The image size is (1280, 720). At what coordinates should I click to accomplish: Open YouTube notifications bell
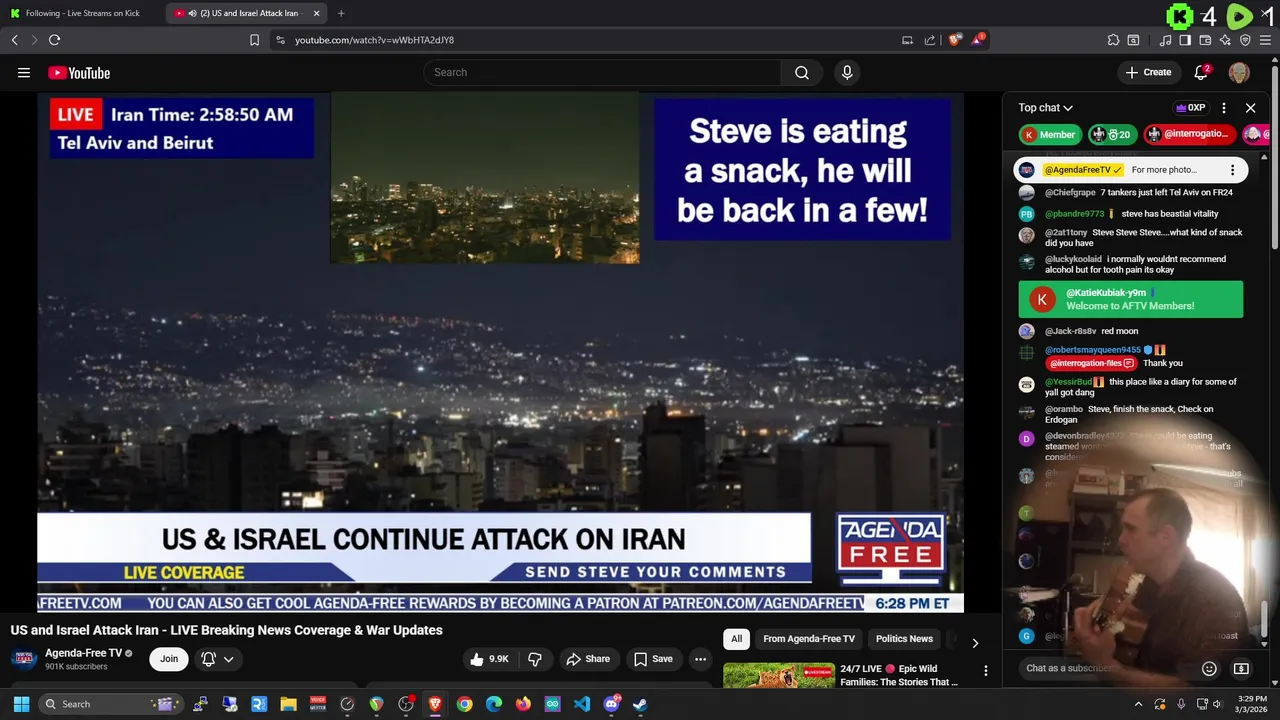1202,72
